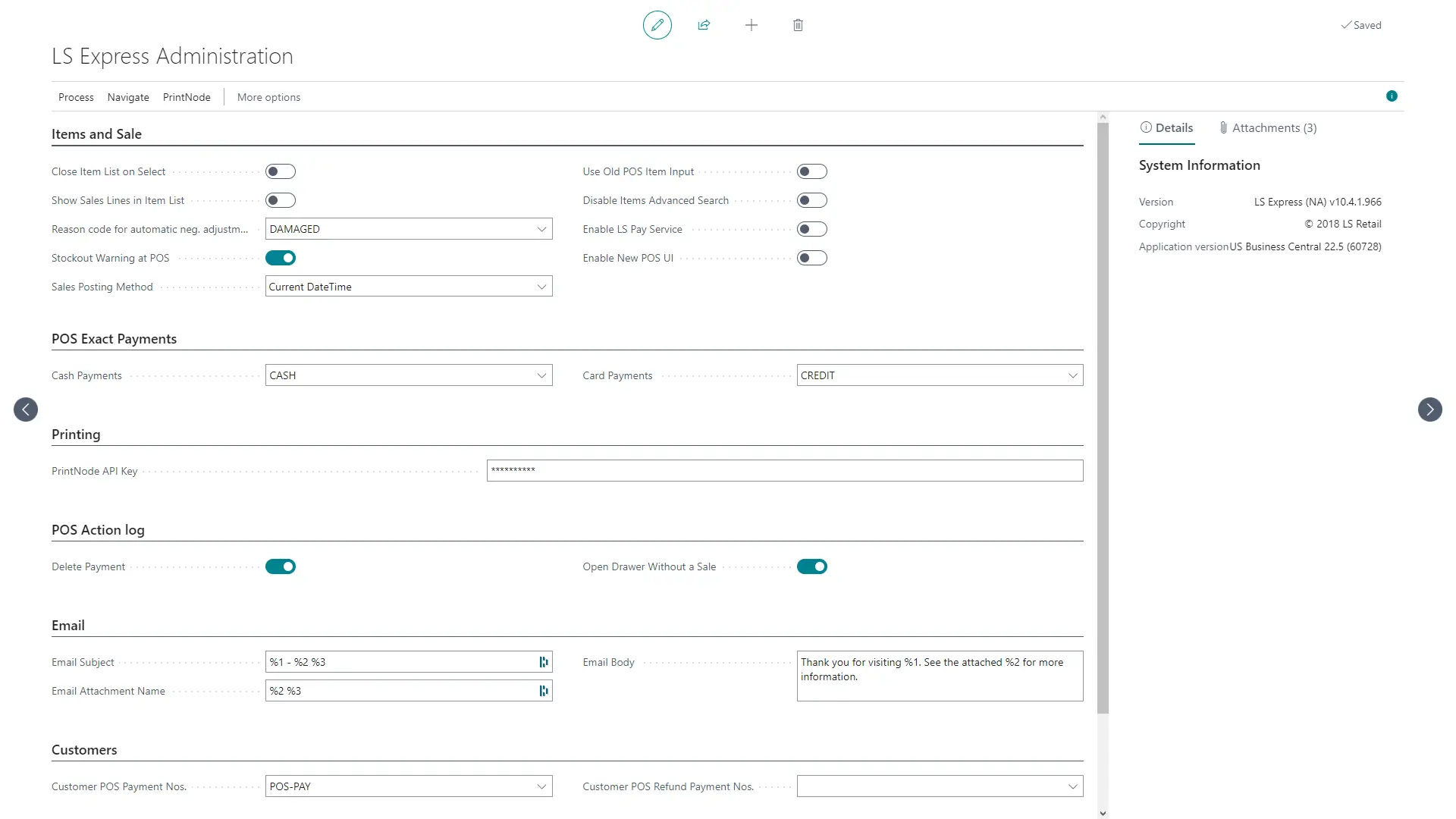
Task: Go to previous record arrow
Action: click(x=26, y=409)
